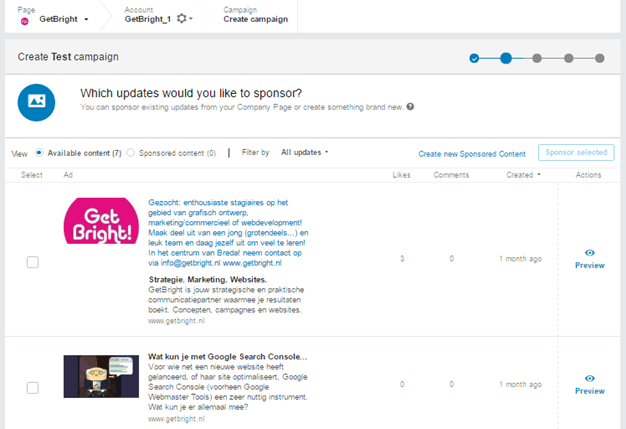Click www.getbright.nl under Search Console update
This screenshot has width=626, height=429.
pos(176,419)
